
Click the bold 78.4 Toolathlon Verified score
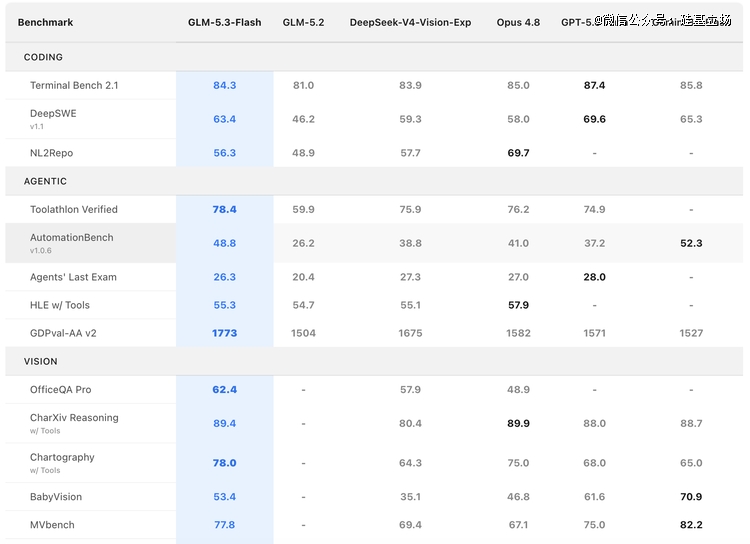point(225,209)
